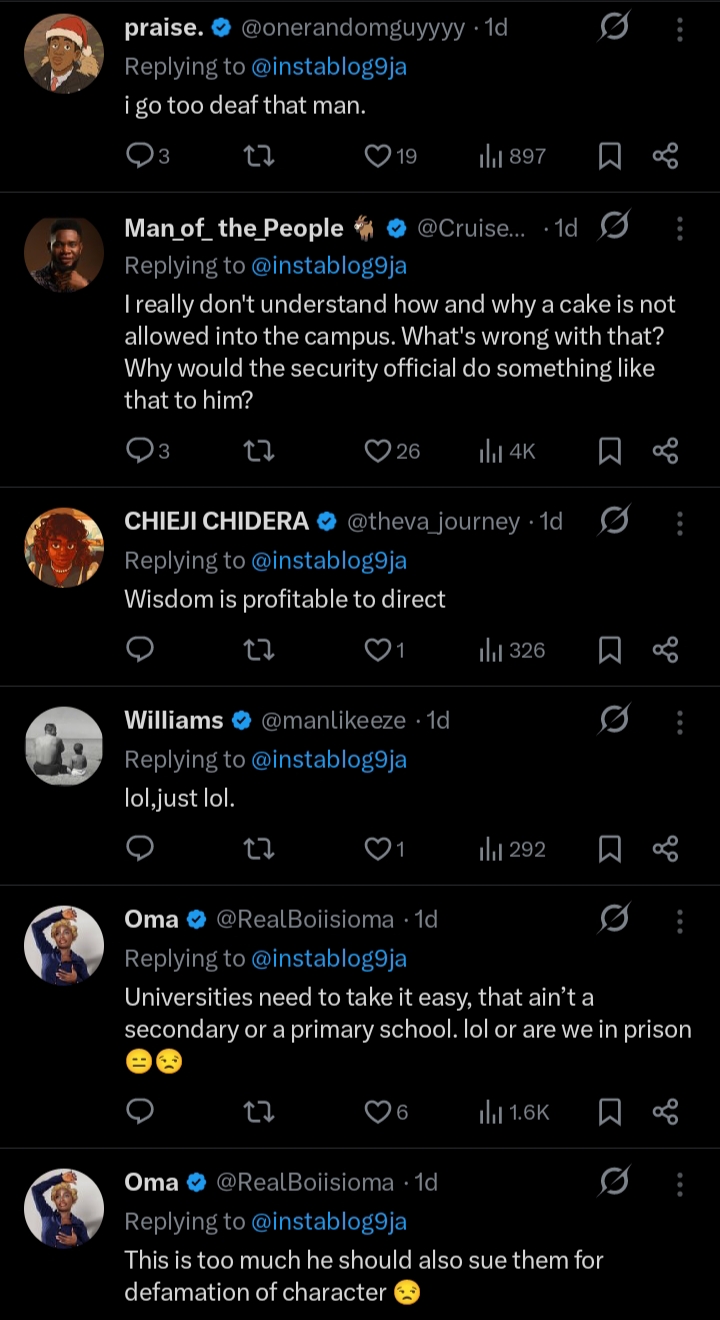This screenshot has width=720, height=1320.
Task: Open three-dot menu on Oma's defamation reply
Action: [680, 1182]
